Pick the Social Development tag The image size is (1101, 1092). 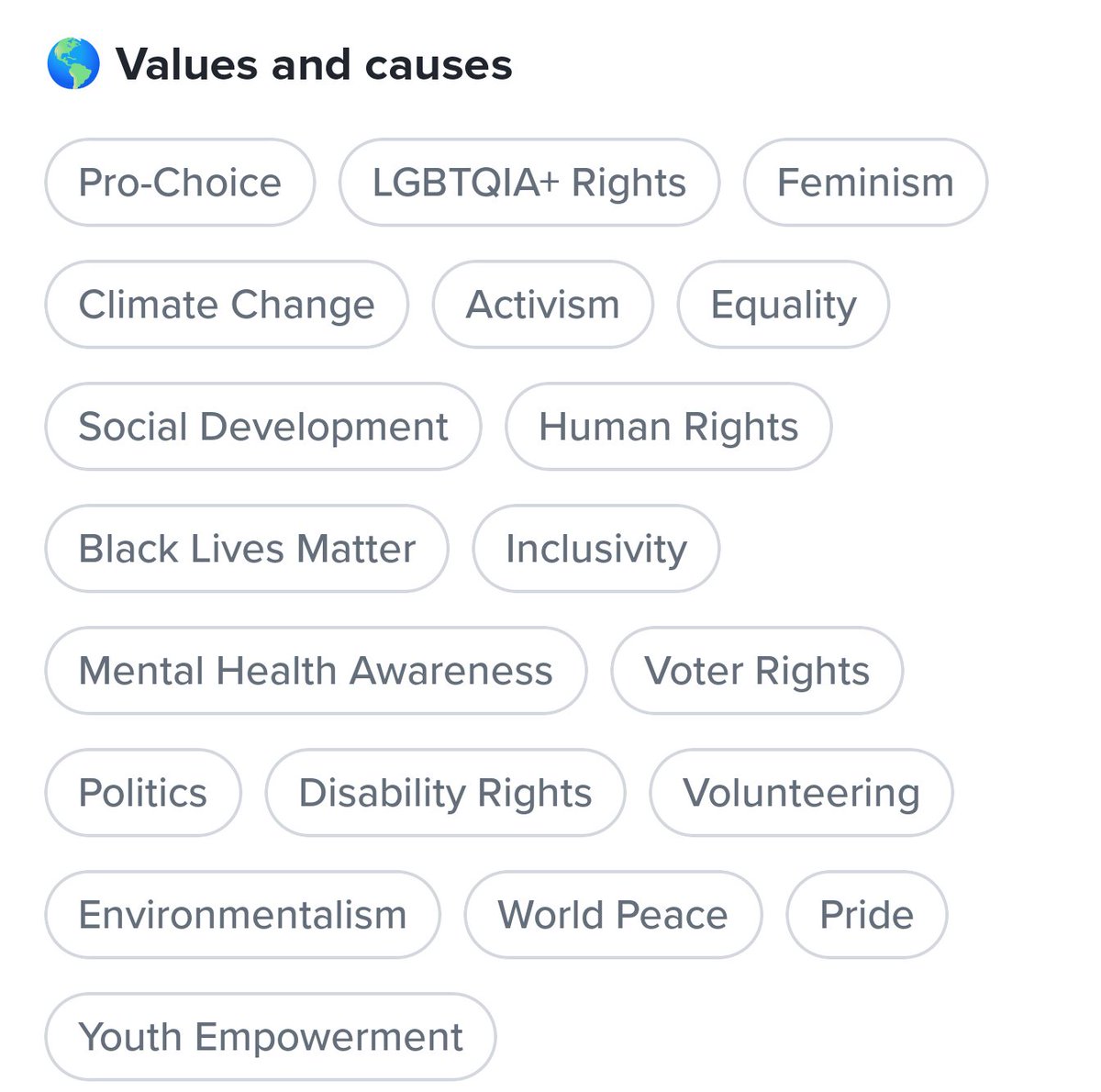click(x=263, y=426)
